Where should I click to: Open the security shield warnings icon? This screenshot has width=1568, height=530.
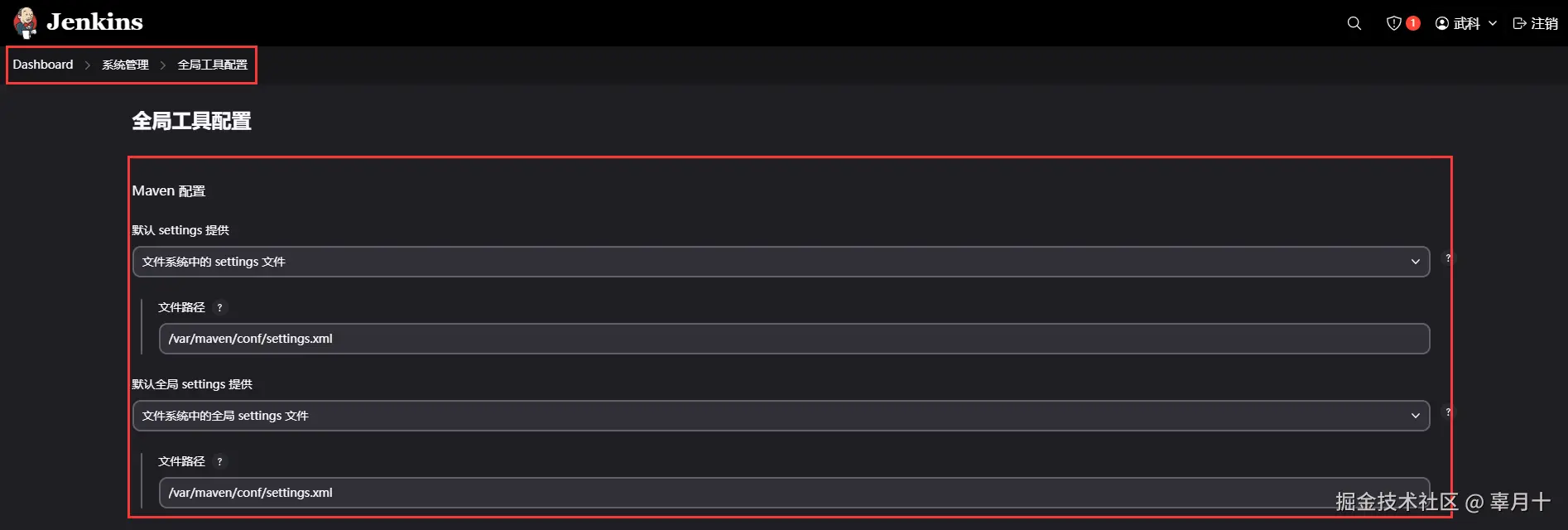pyautogui.click(x=1394, y=23)
